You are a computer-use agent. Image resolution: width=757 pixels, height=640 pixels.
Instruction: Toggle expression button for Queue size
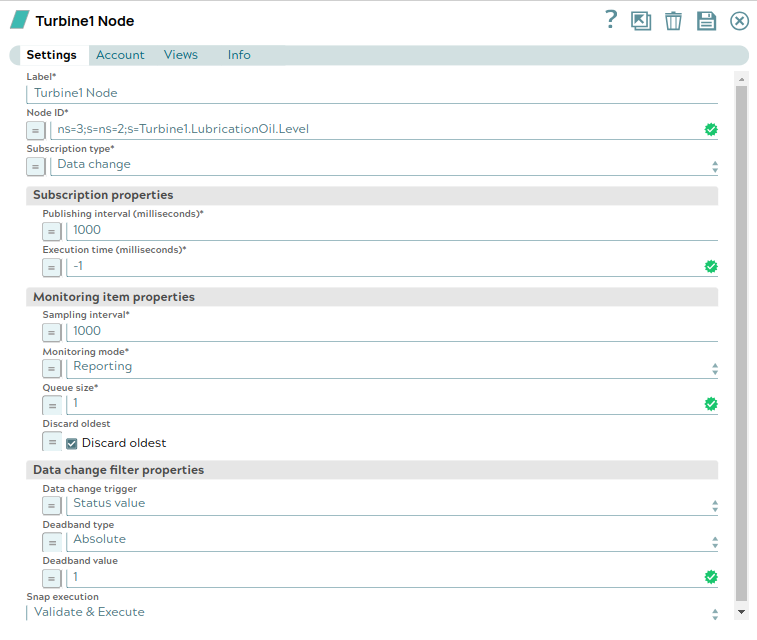51,405
